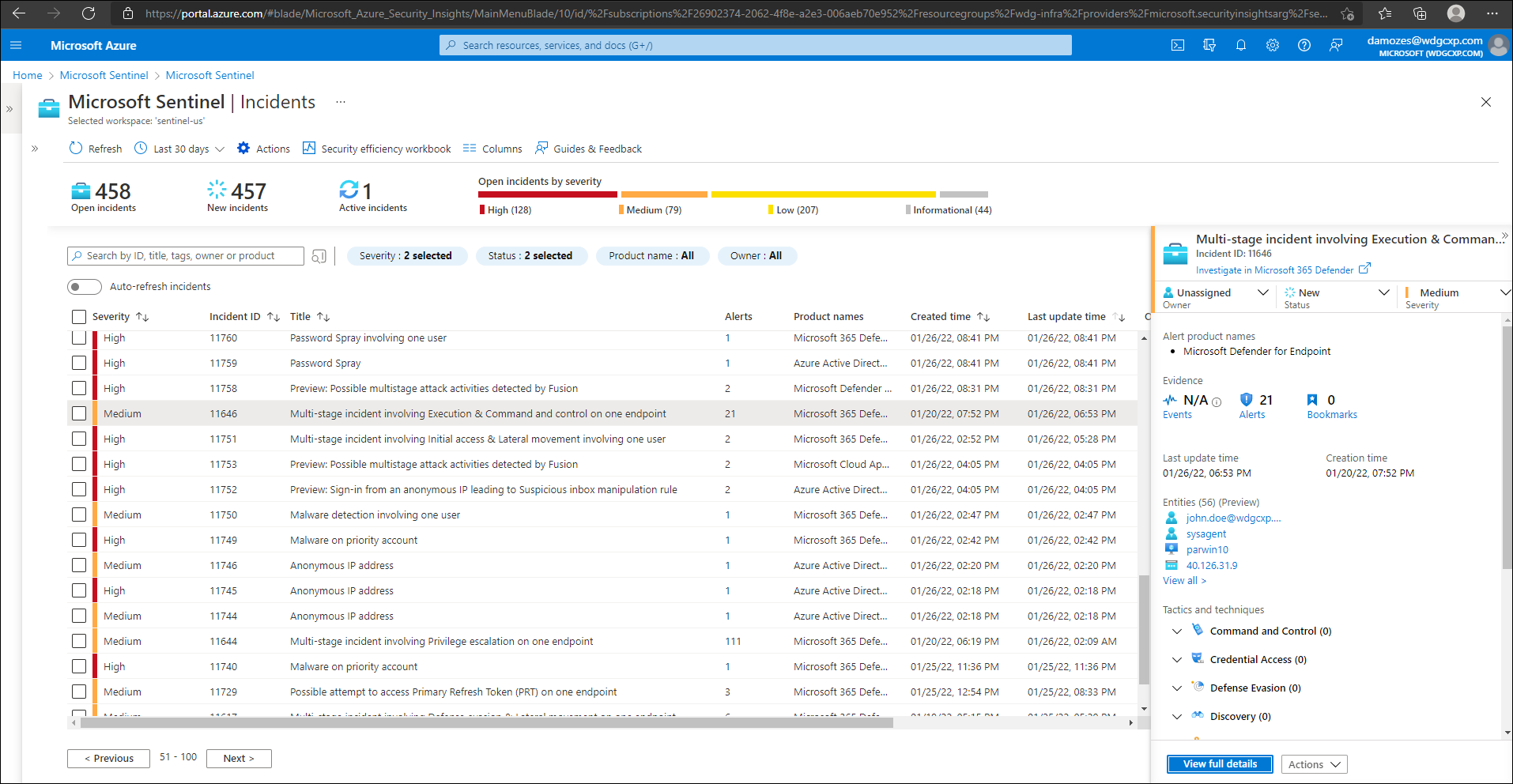
Task: Click the red High severity bar
Action: pyautogui.click(x=547, y=194)
